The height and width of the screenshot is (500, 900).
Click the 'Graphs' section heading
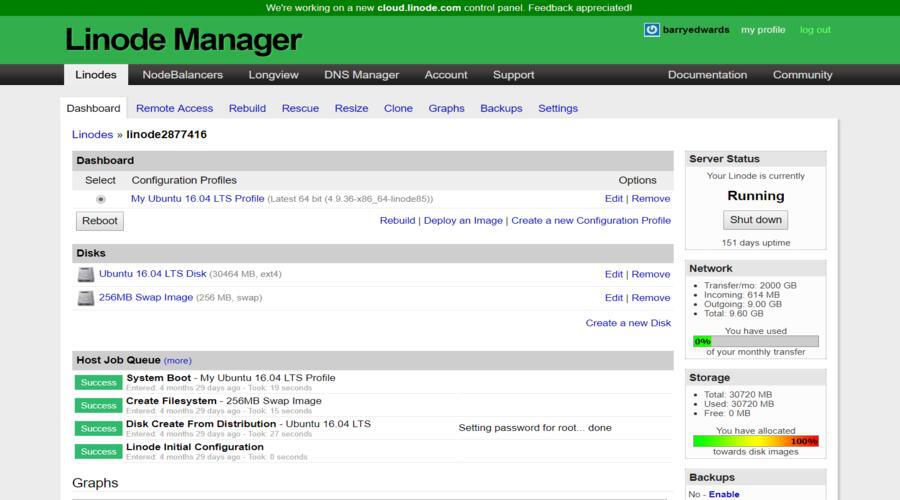click(95, 483)
